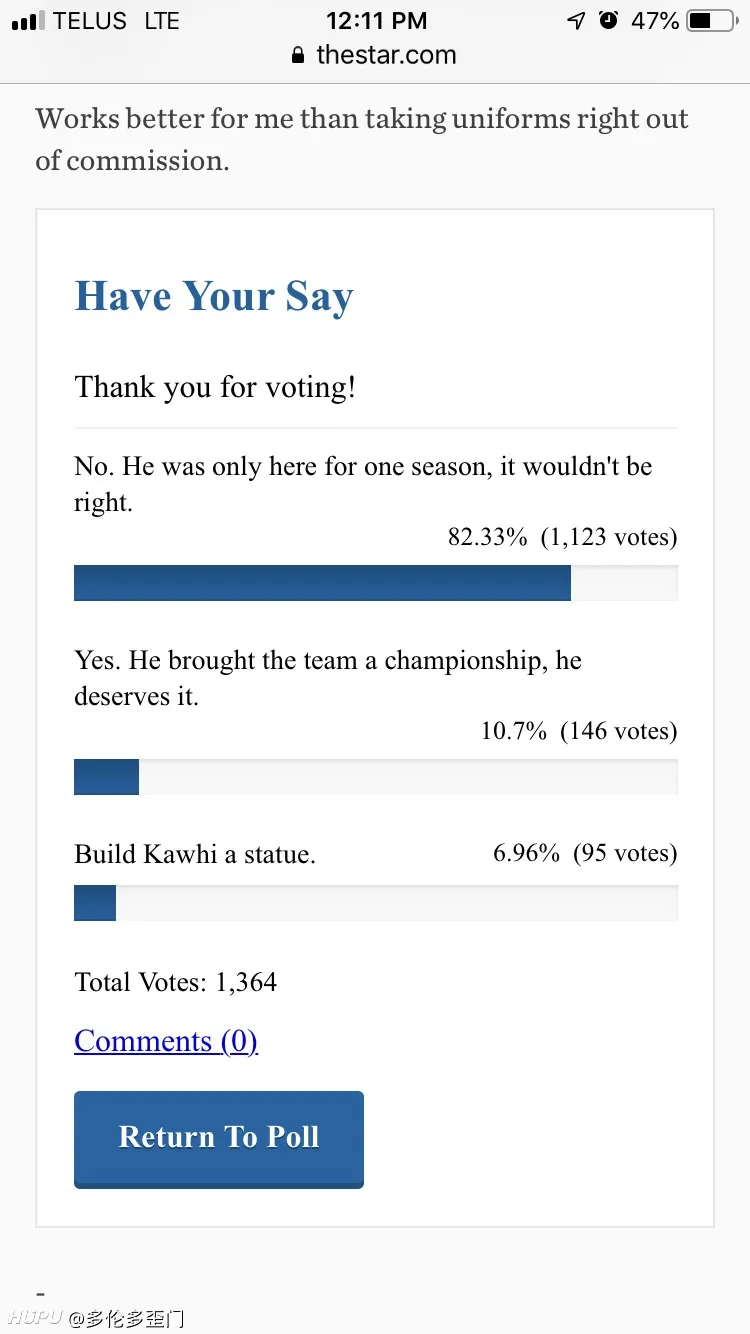
Task: Tap the 10.7% result bar
Action: [376, 777]
